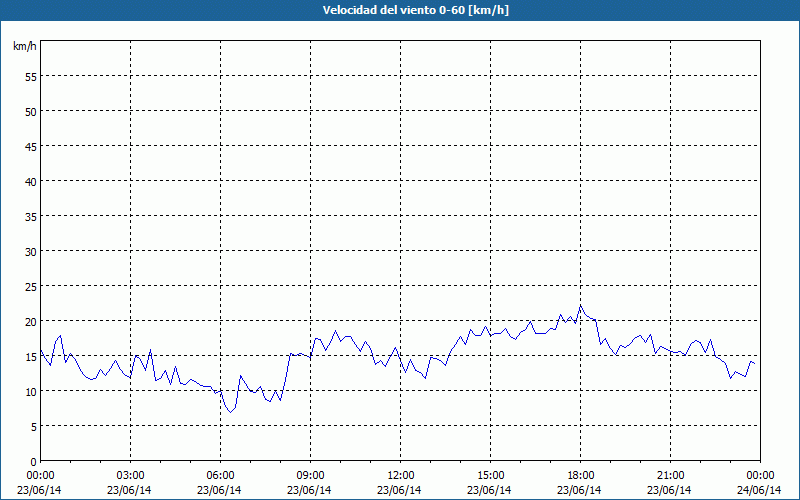This screenshot has height=500, width=800.
Task: Click the 0 value on the y-axis
Action: [x=34, y=462]
